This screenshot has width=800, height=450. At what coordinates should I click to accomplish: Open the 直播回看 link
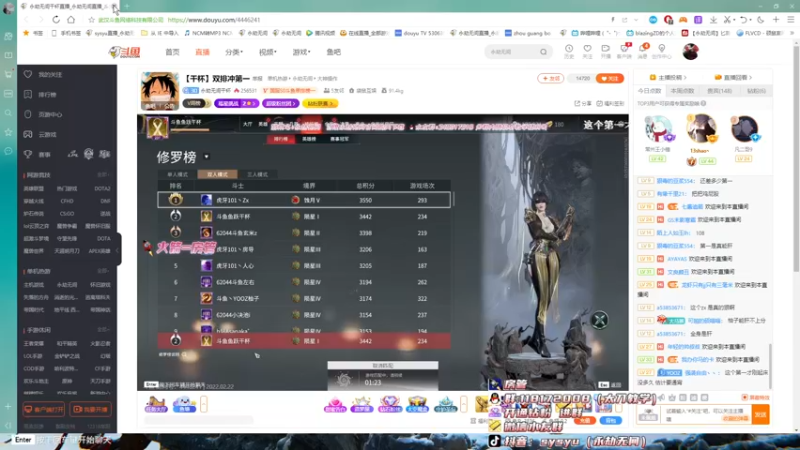(733, 78)
